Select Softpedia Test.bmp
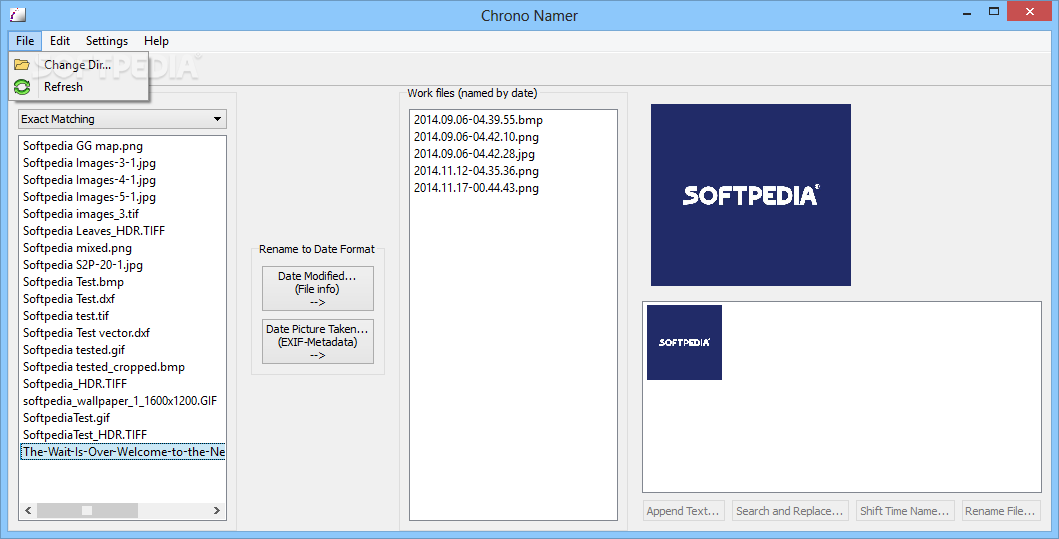 coord(74,282)
